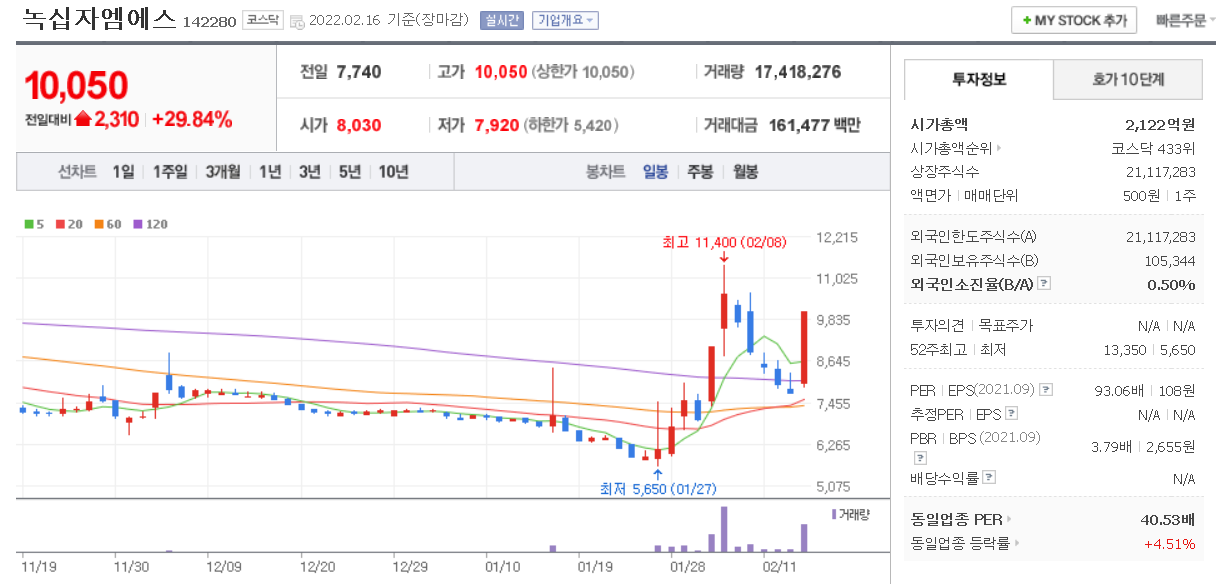
Task: Click the 목표주가 label link
Action: pyautogui.click(x=1006, y=326)
